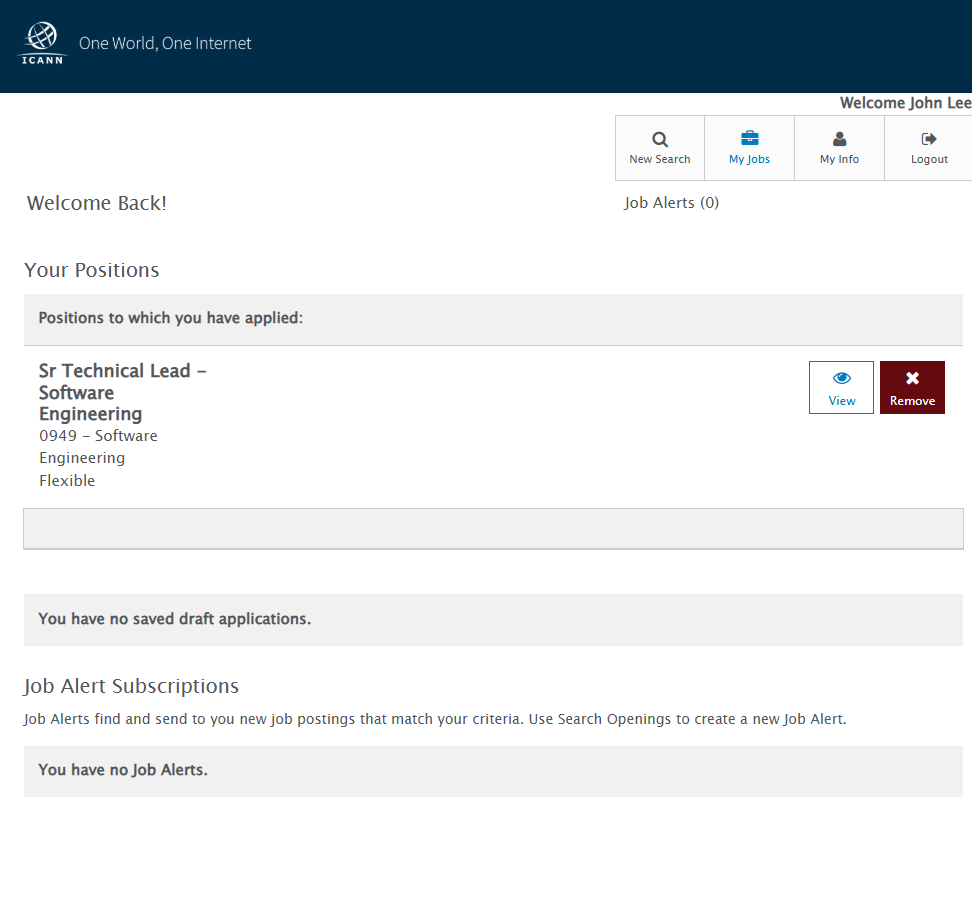Click the Logout arrow icon
The width and height of the screenshot is (972, 924).
coord(929,139)
